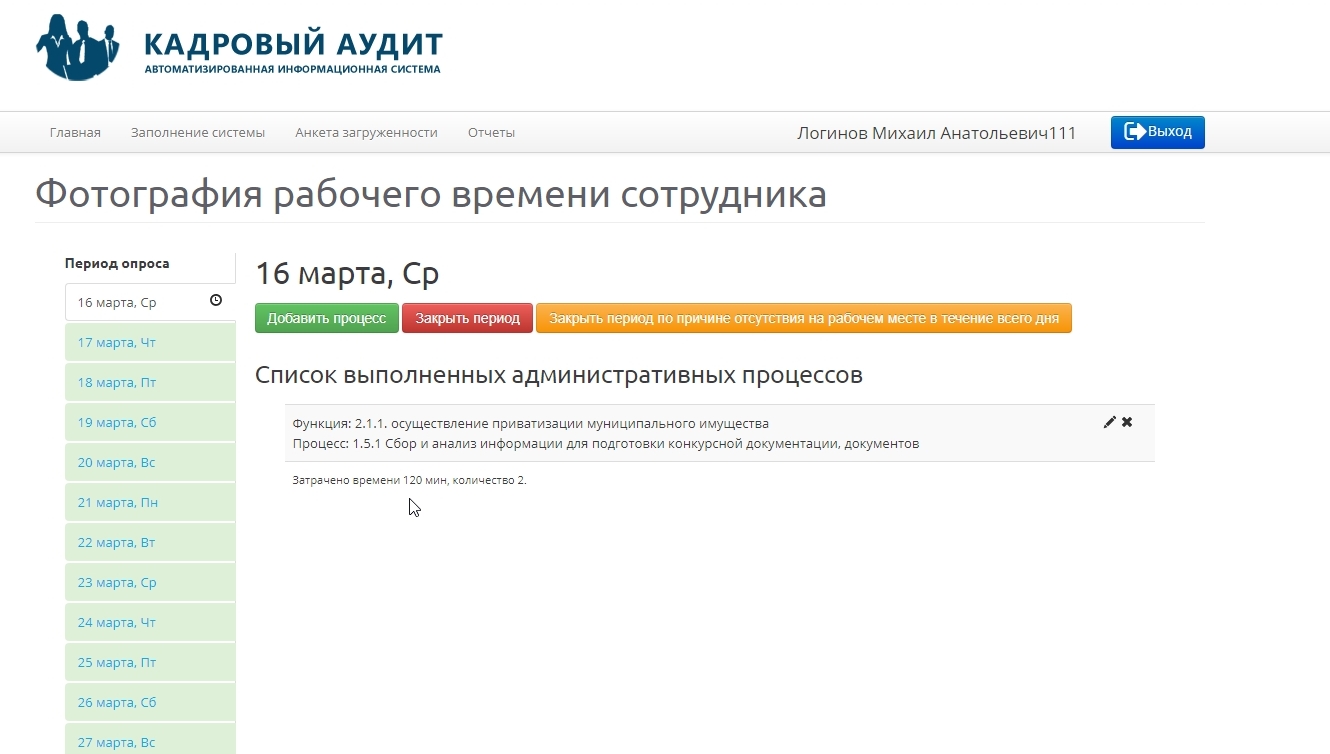Open Главная menu item
The image size is (1330, 754).
pos(75,132)
